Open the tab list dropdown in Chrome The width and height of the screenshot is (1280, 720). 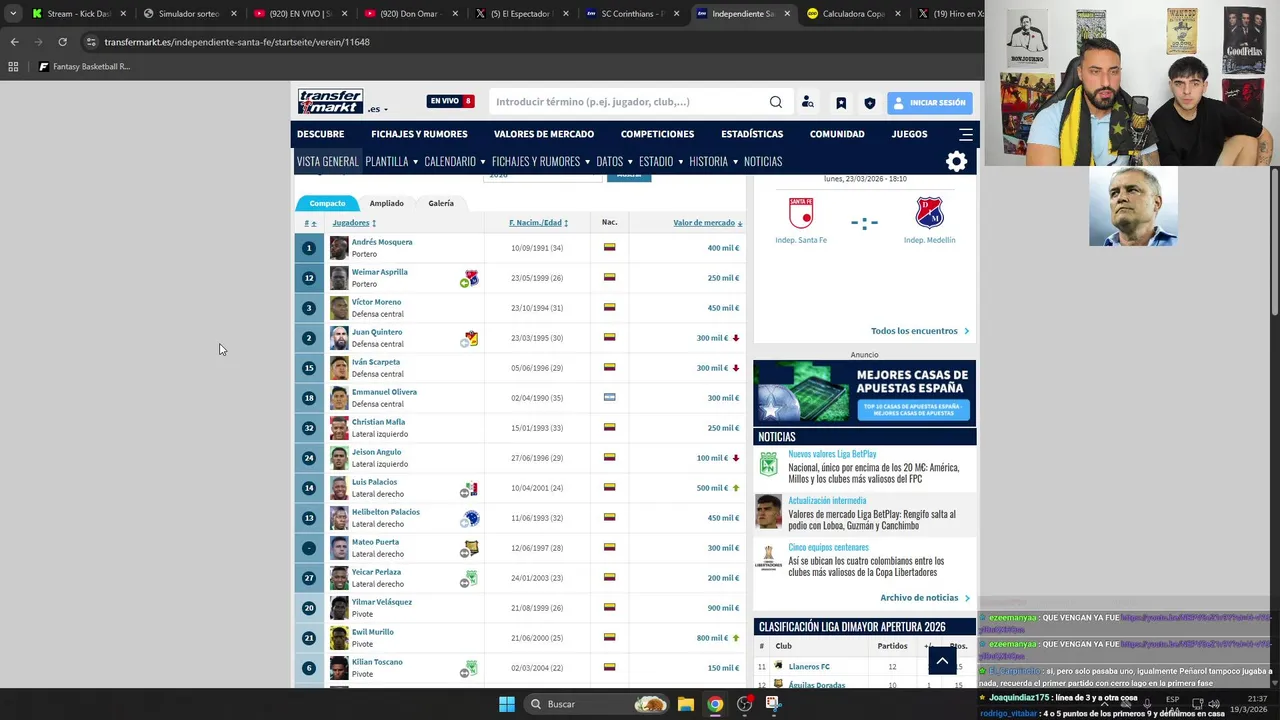(x=13, y=14)
